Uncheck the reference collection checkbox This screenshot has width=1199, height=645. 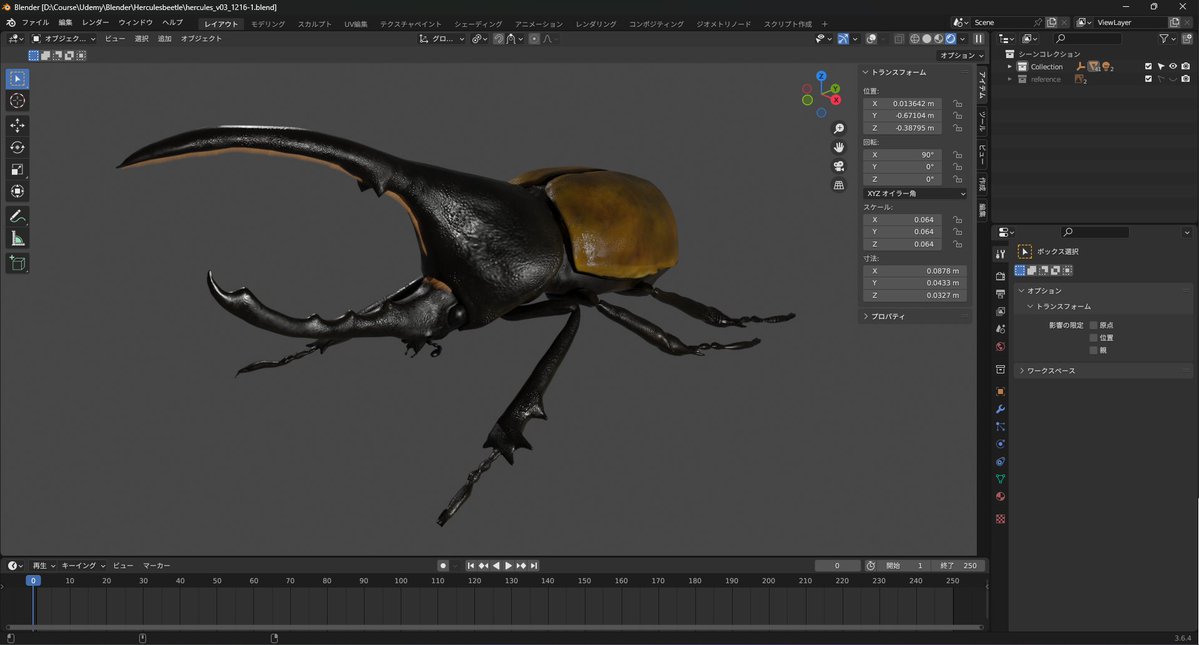[1149, 79]
